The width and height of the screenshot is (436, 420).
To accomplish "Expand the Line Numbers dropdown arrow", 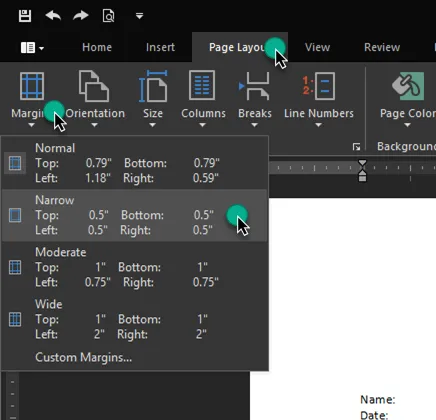I will coord(318,125).
